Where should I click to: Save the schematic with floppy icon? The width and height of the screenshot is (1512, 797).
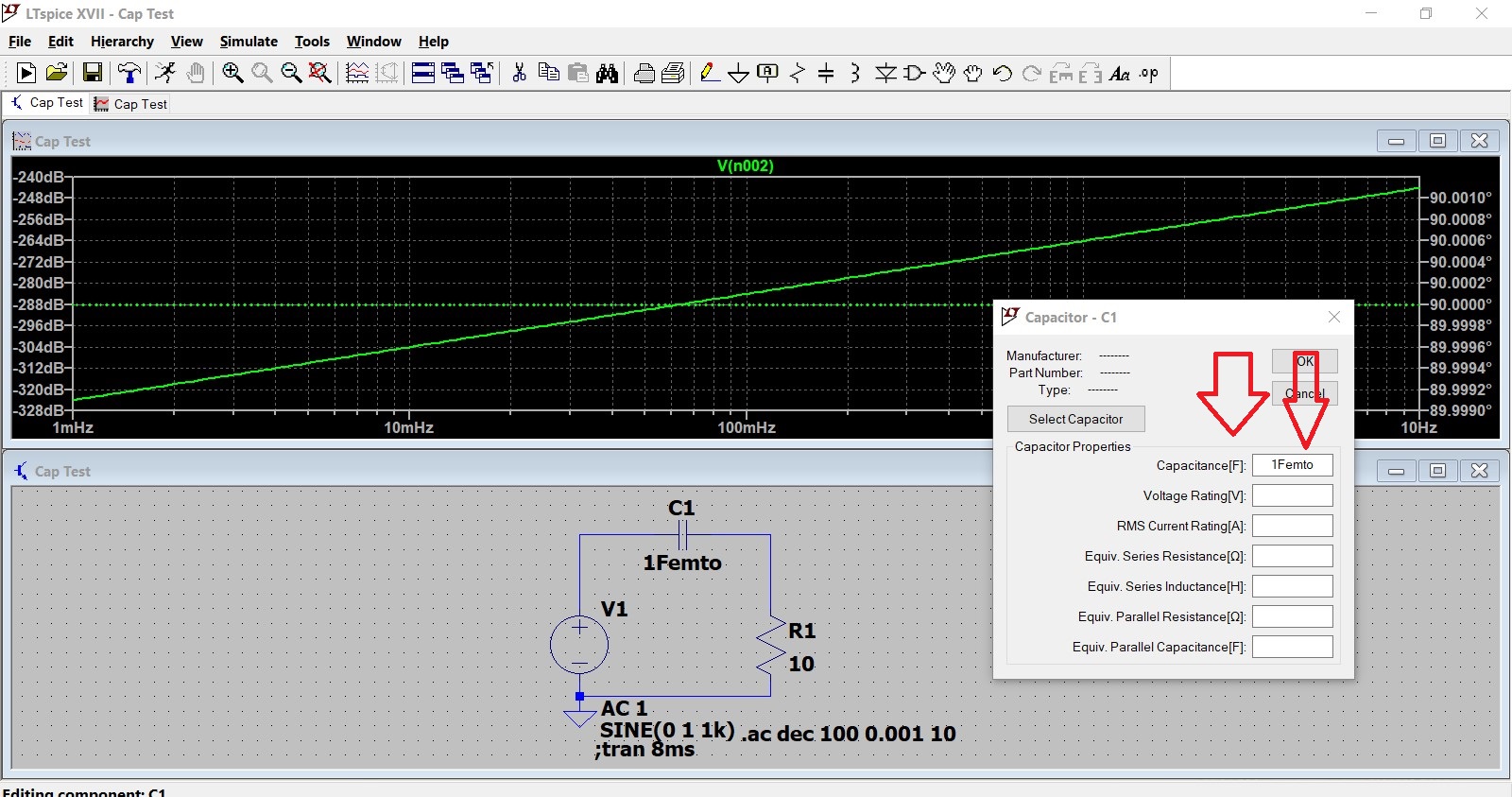93,73
